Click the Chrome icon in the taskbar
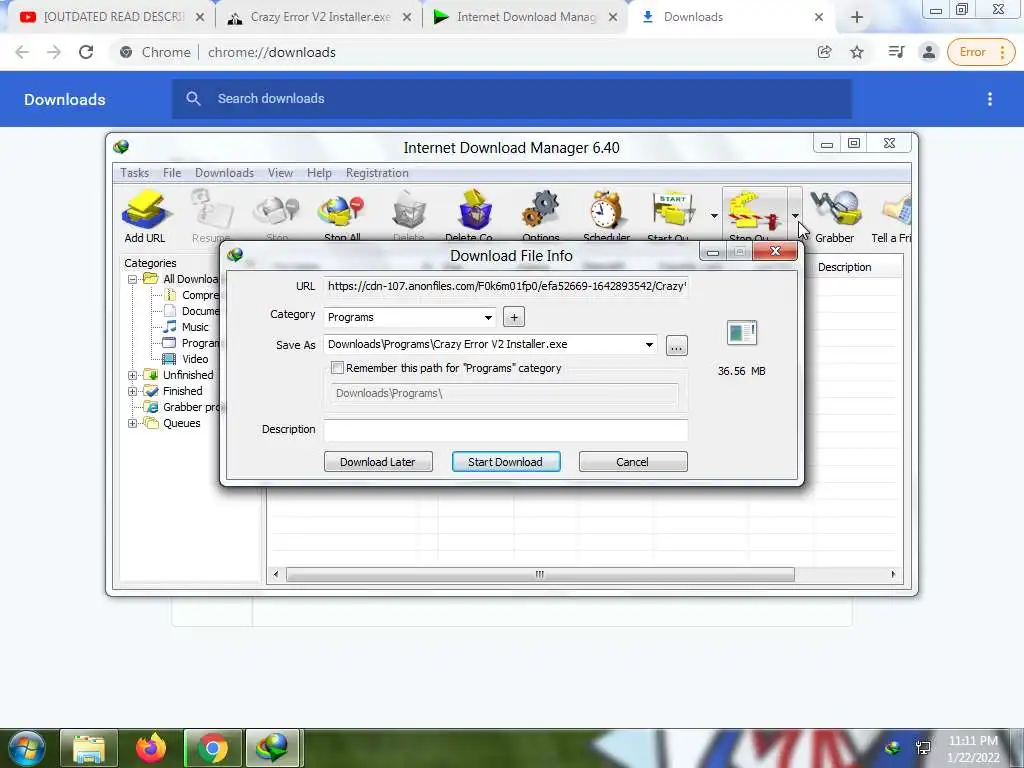Screen dimensions: 1024x768 [x=212, y=748]
